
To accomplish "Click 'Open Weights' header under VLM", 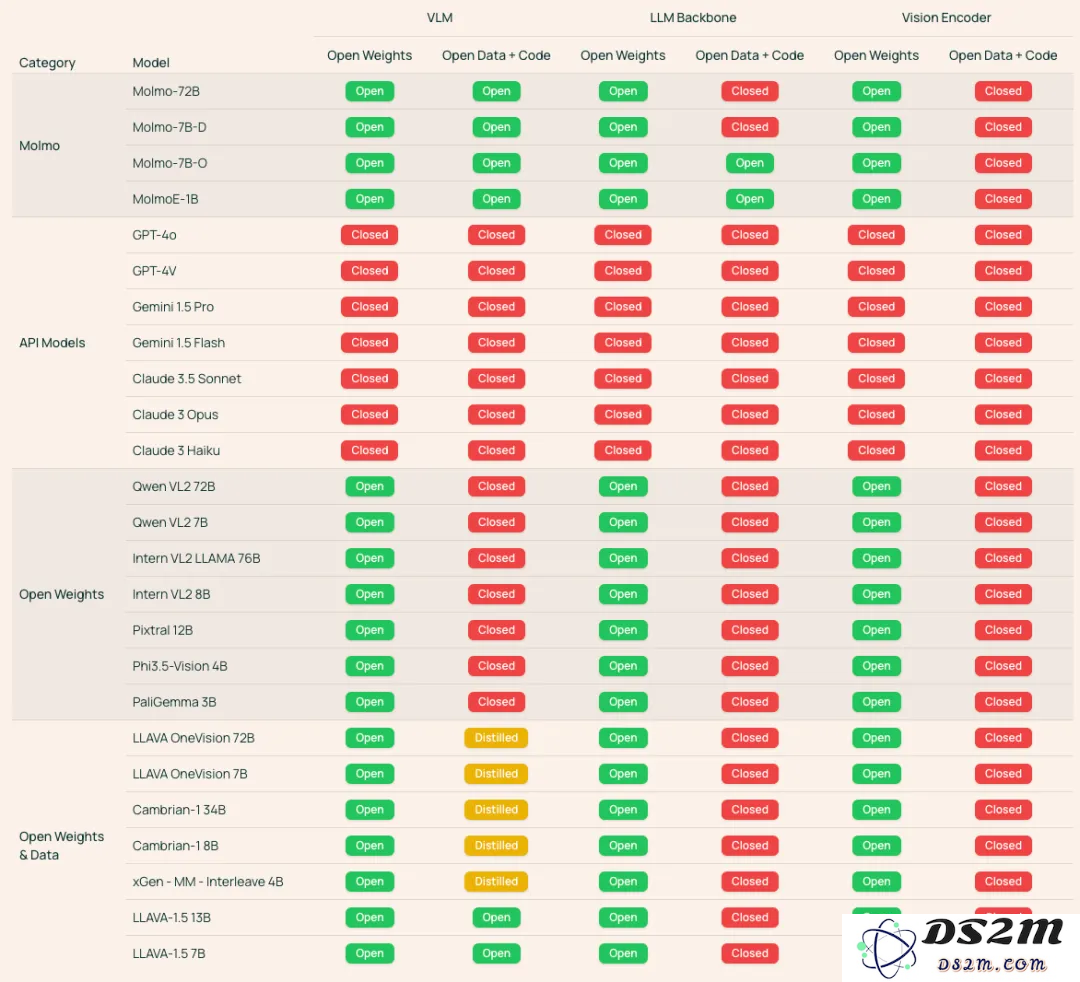I will coord(369,55).
